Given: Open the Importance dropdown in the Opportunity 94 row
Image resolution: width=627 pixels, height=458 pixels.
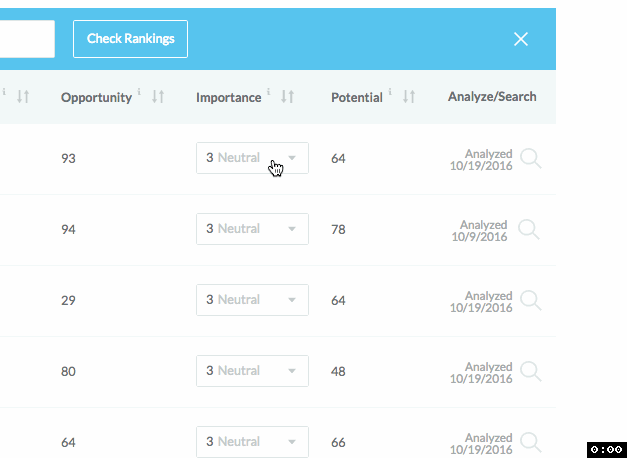Looking at the screenshot, I should pyautogui.click(x=252, y=229).
